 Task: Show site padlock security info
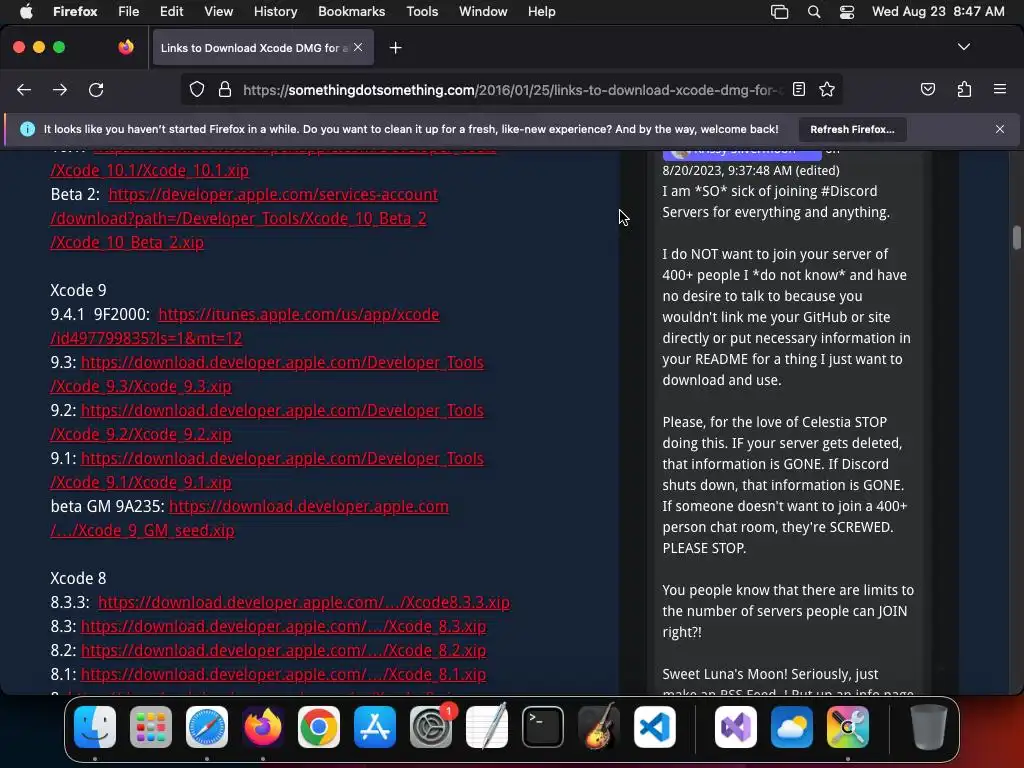(x=225, y=89)
